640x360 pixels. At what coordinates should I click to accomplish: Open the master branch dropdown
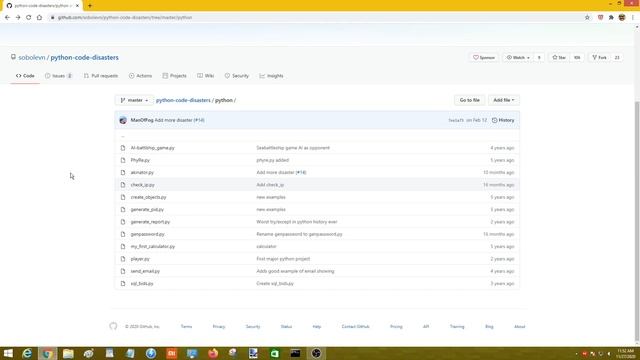(x=135, y=100)
